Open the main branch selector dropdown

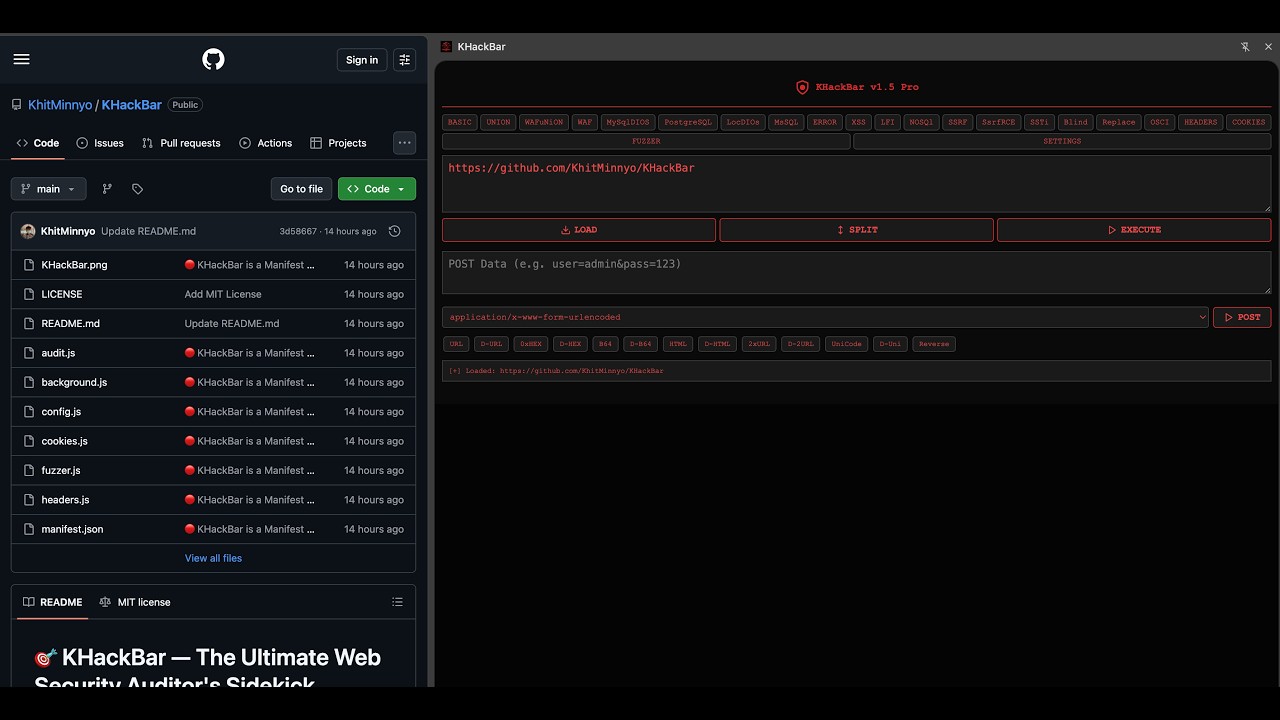(x=48, y=189)
